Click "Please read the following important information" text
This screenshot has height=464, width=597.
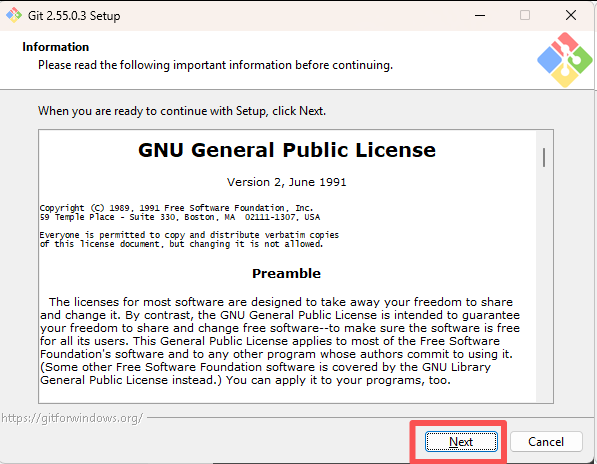click(215, 65)
